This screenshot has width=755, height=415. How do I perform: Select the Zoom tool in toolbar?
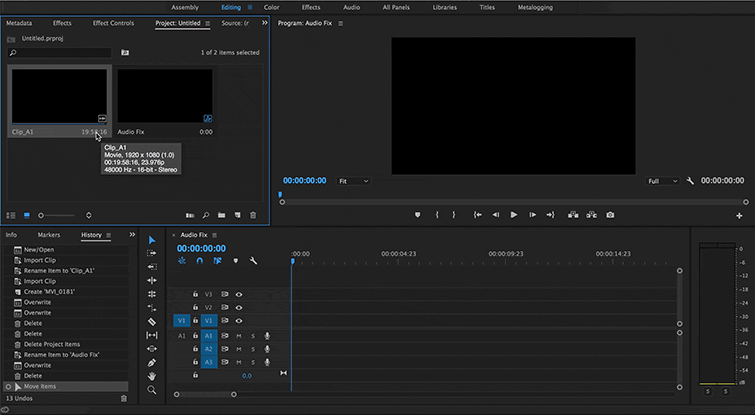[x=152, y=390]
